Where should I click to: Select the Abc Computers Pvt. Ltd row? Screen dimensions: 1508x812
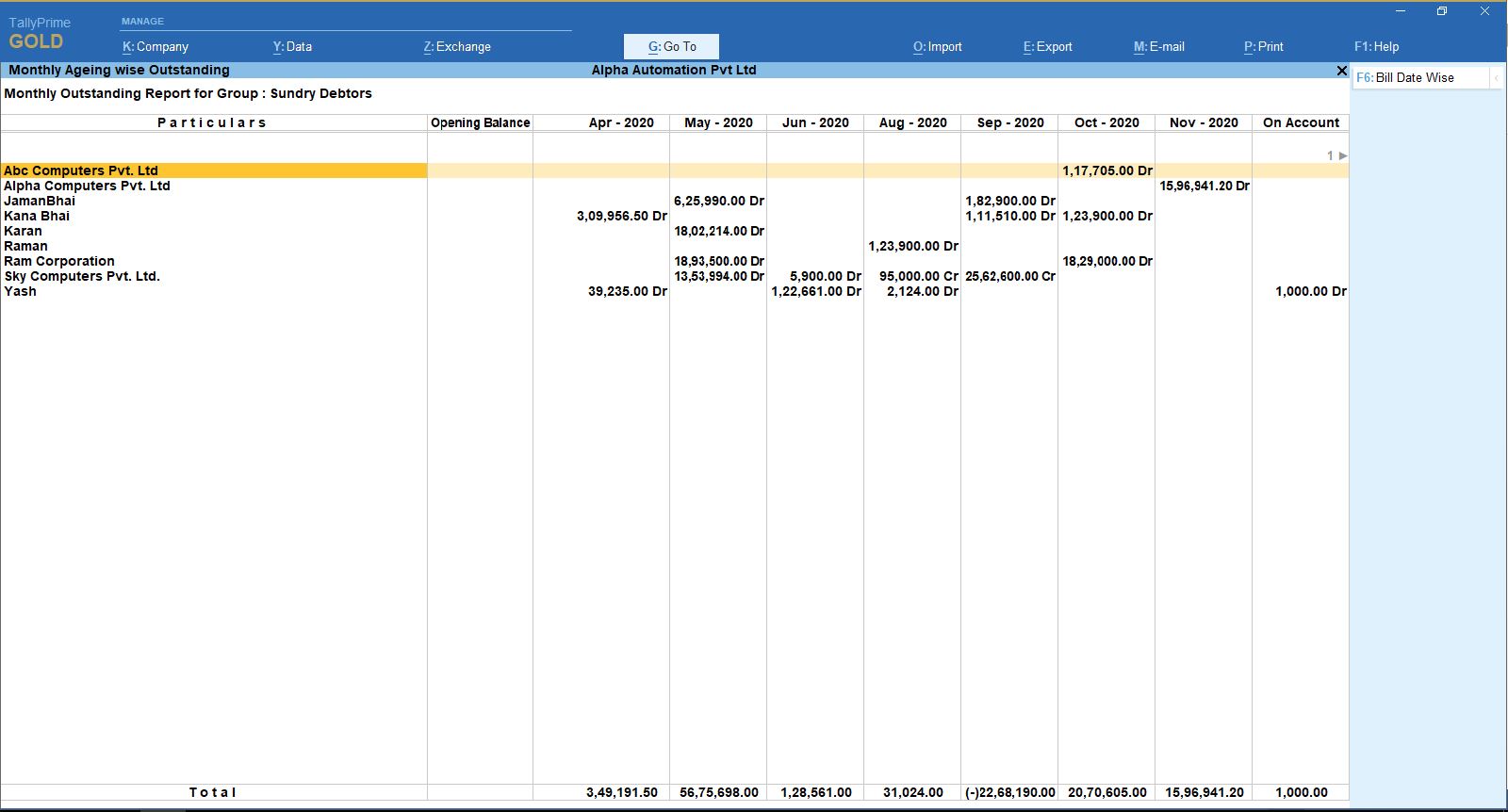81,171
